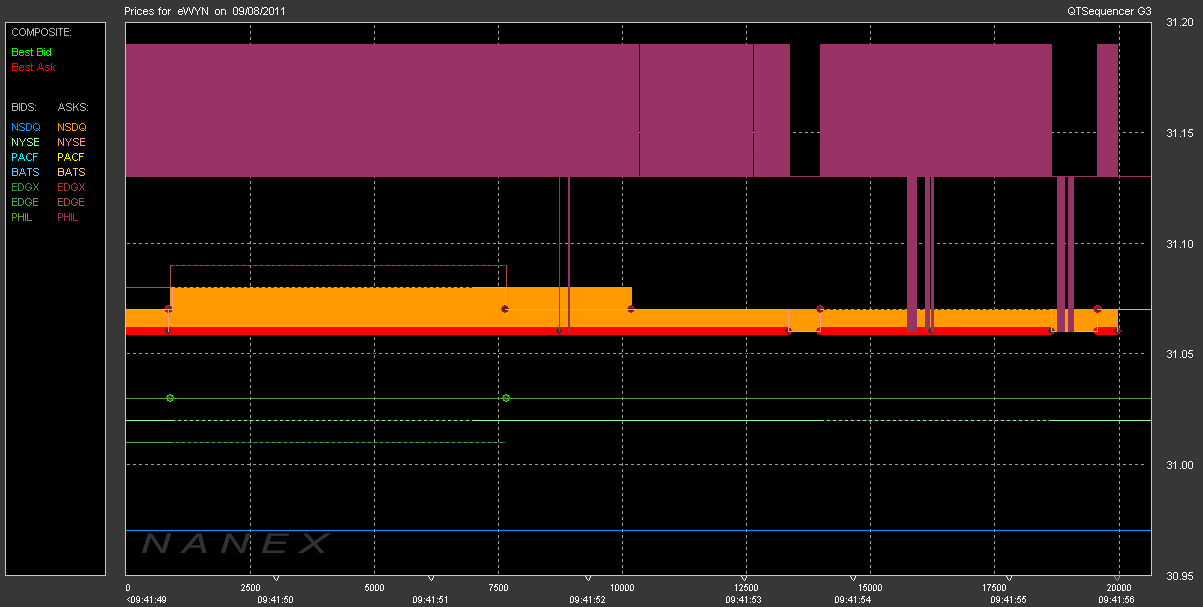
Task: Click the 31.00 price axis label
Action: 1180,465
